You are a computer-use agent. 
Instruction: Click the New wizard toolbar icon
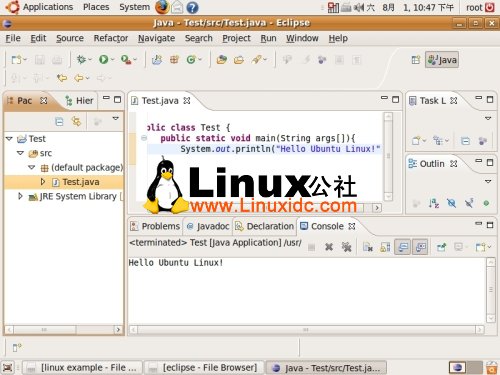16,60
